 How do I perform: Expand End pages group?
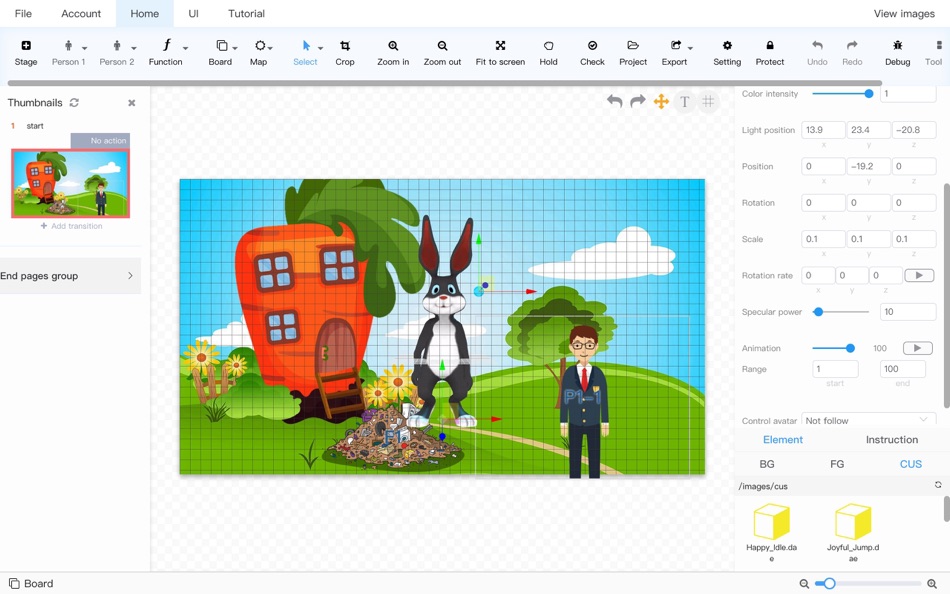[x=70, y=276]
